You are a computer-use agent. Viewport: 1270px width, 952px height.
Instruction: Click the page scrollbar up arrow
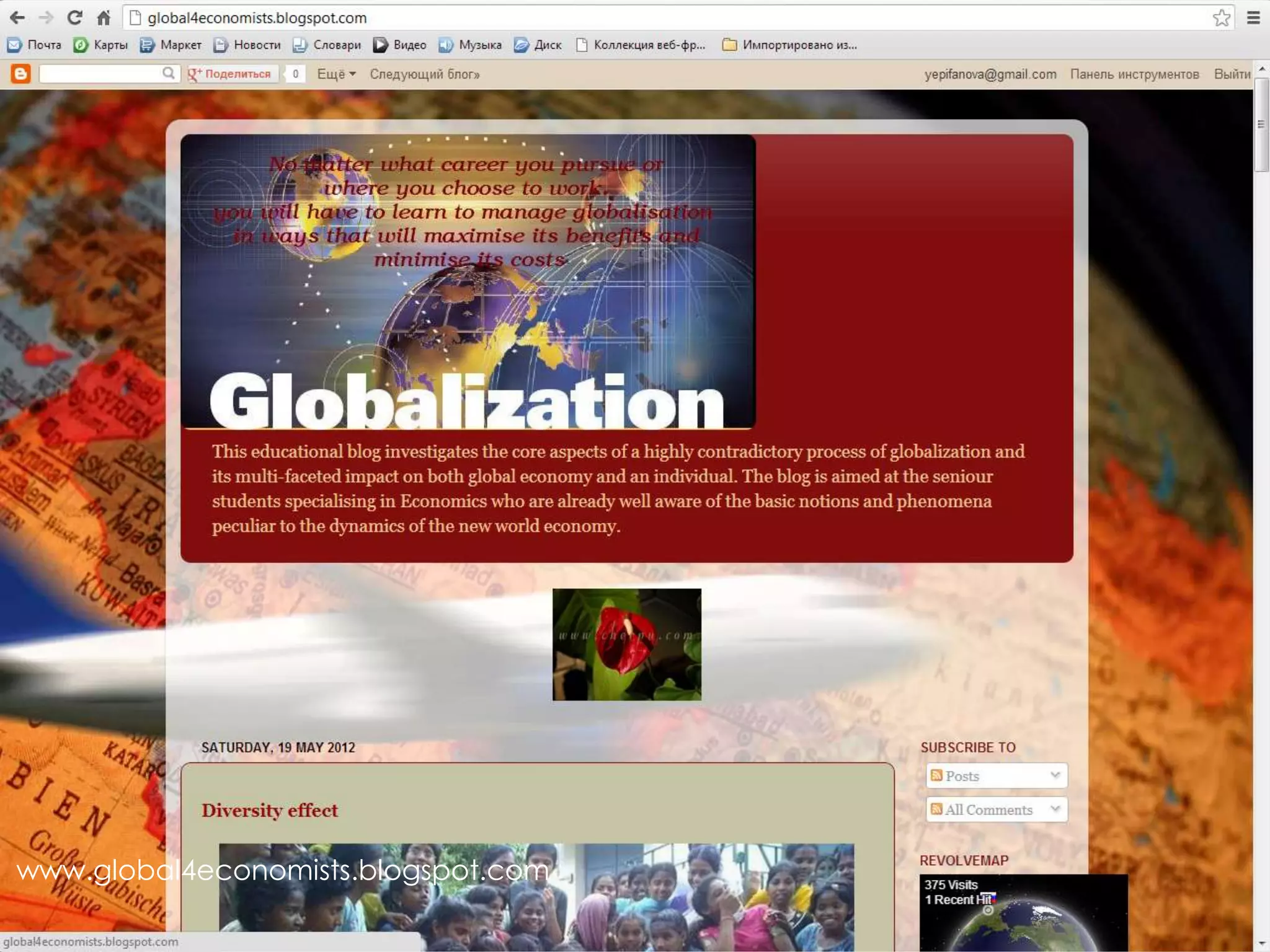[1262, 68]
